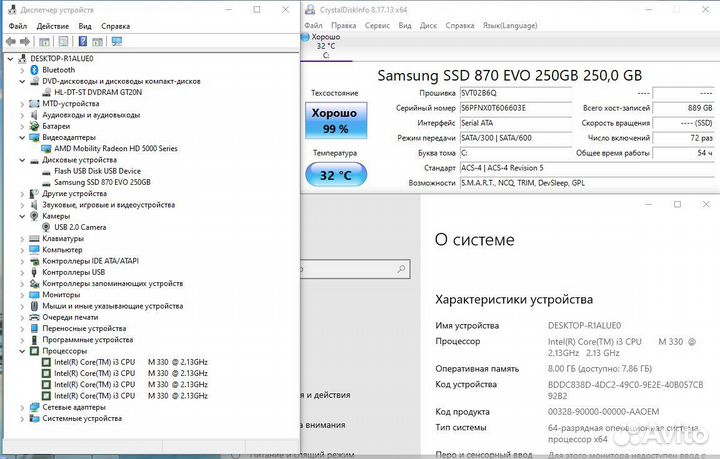Viewport: 720px width, 459px height.
Task: Click the Back arrow in Device Manager toolbar
Action: tap(11, 42)
